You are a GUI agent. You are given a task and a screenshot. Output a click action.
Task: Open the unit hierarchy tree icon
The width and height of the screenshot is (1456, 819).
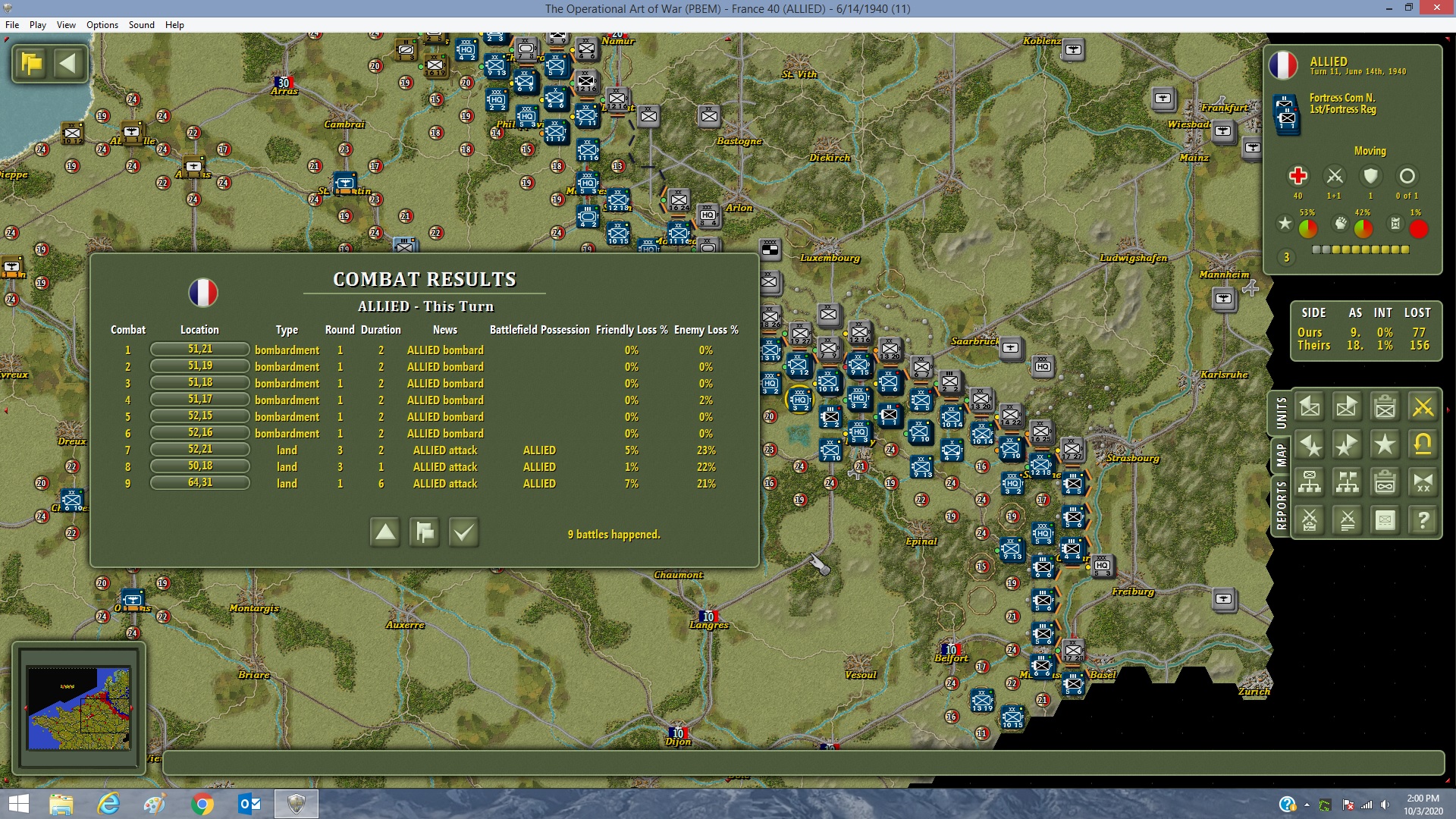coord(1310,482)
